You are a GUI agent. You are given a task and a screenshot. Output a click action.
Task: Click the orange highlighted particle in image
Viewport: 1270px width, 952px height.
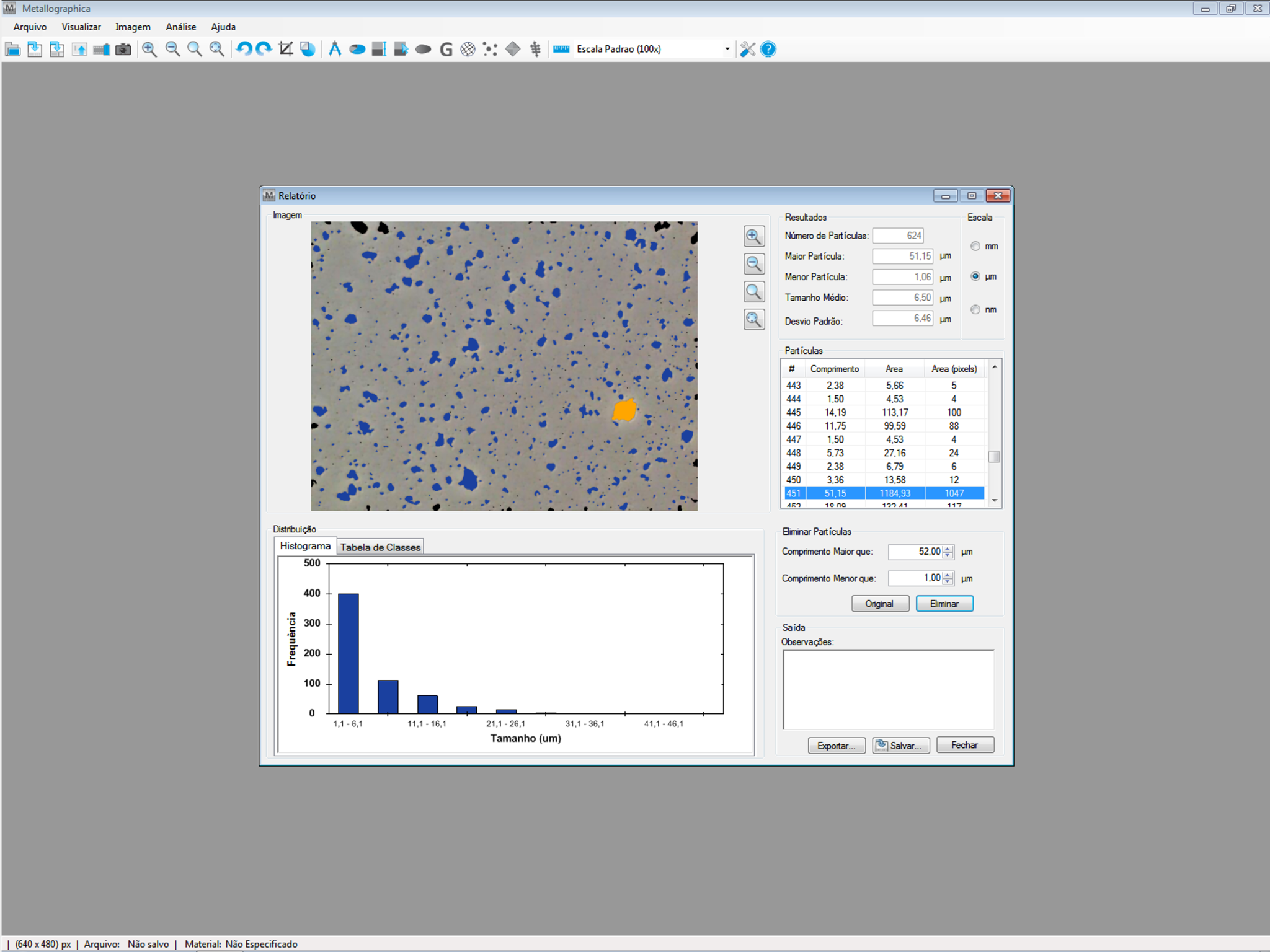pyautogui.click(x=624, y=410)
